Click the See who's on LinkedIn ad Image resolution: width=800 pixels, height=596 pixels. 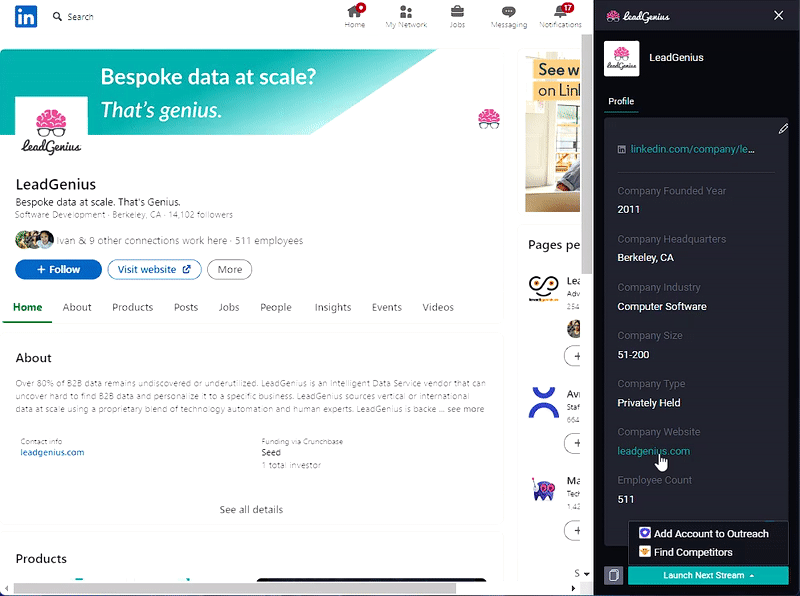553,132
